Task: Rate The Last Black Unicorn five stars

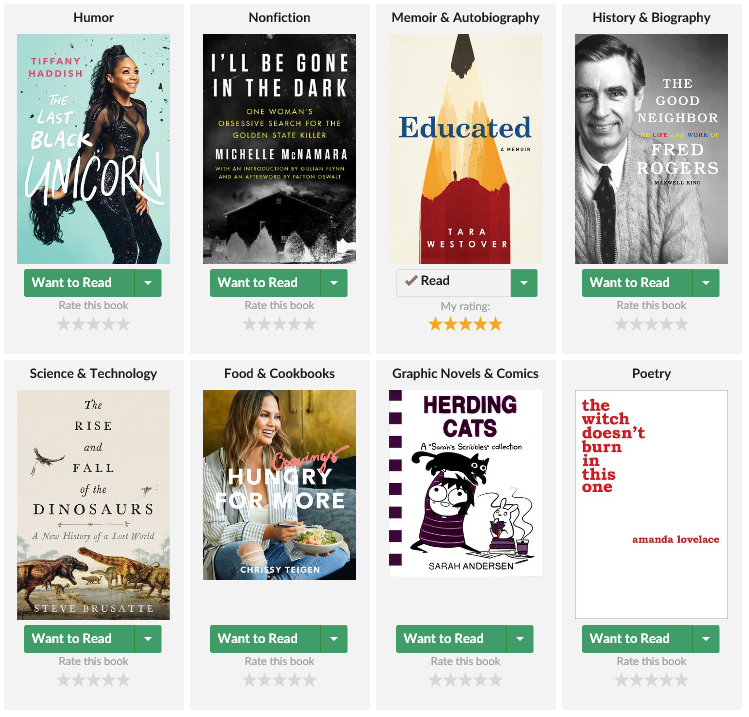Action: tap(124, 325)
